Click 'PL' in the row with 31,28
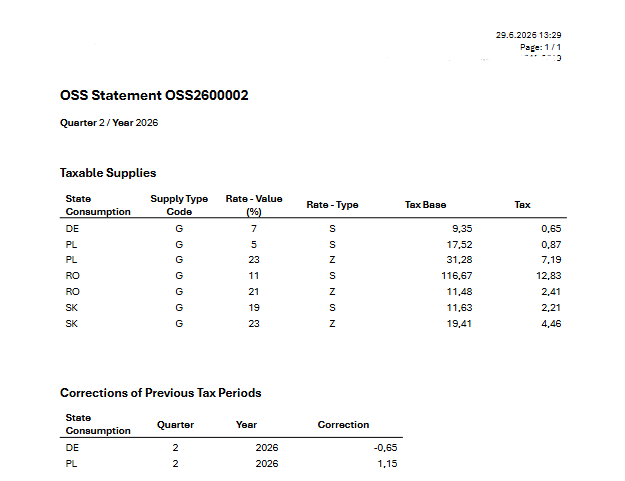This screenshot has height=481, width=625. pyautogui.click(x=71, y=260)
